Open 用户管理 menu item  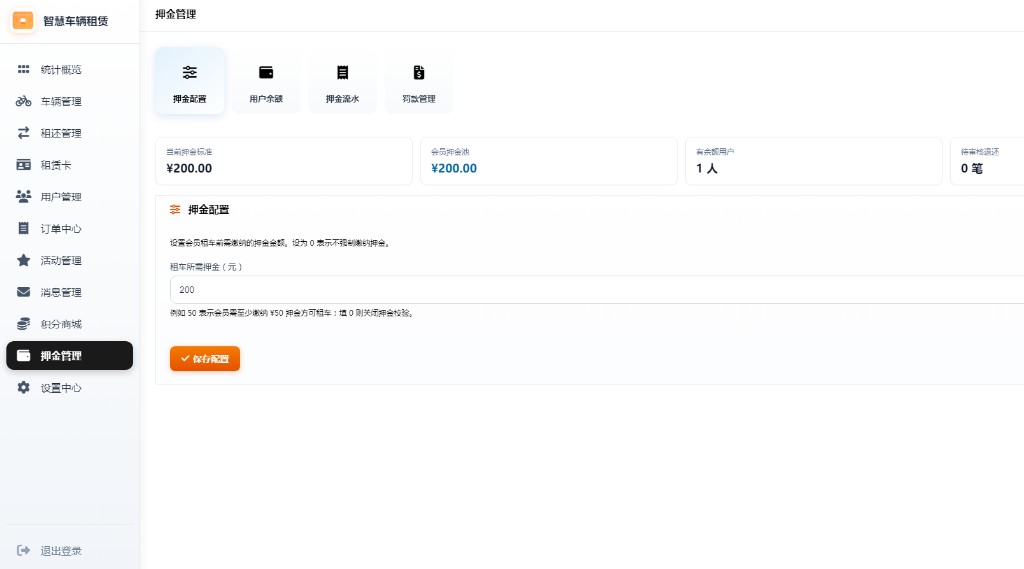(69, 197)
